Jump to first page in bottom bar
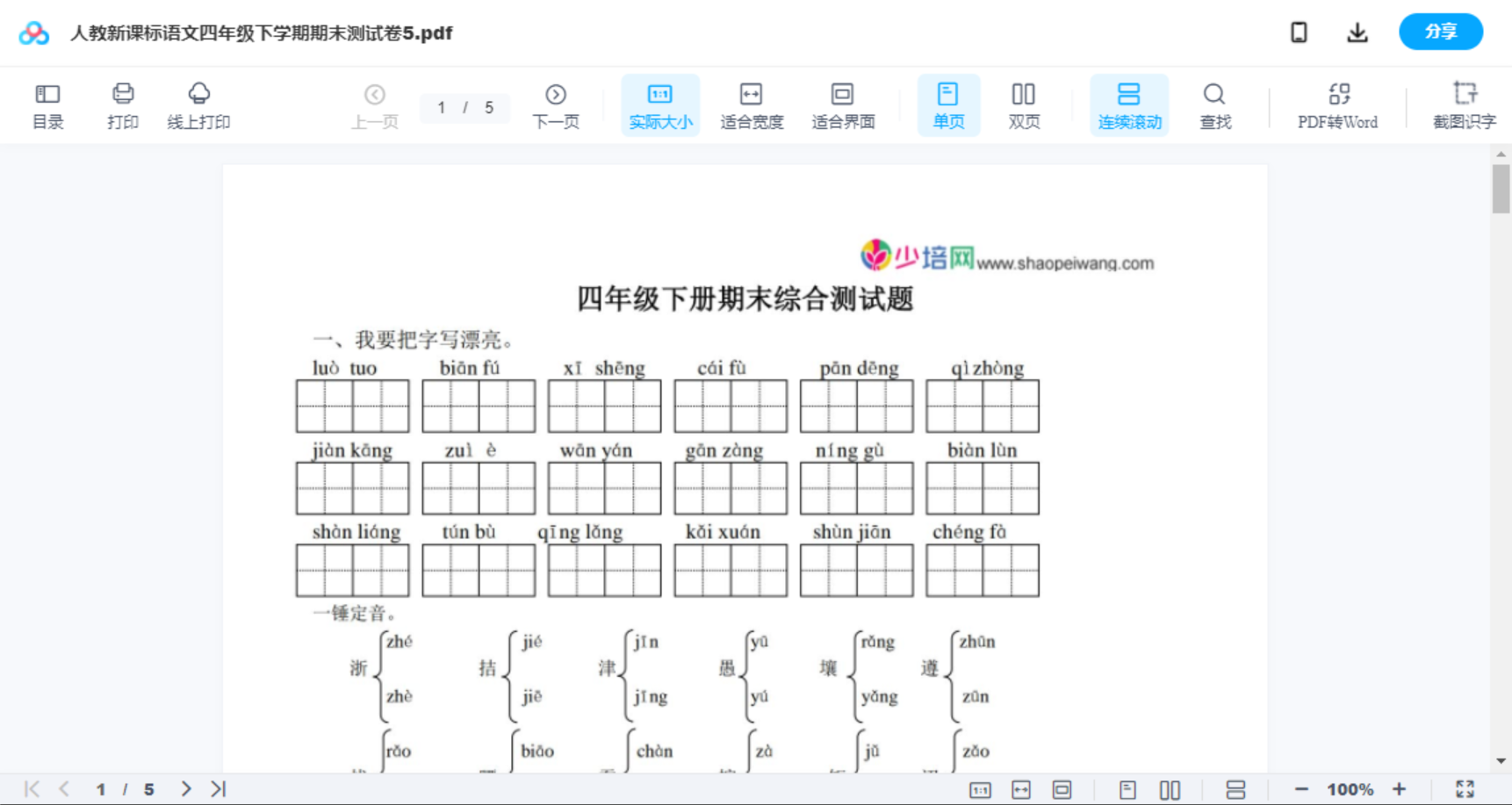This screenshot has height=805, width=1512. [32, 789]
